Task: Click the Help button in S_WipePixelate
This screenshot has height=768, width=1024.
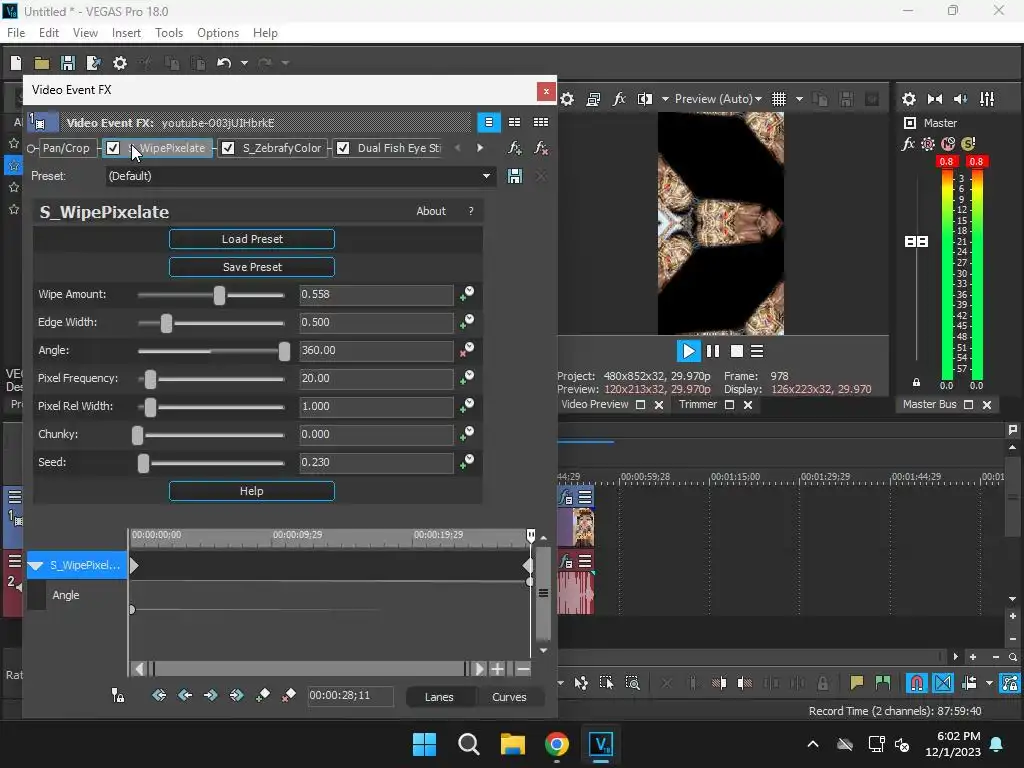Action: click(251, 491)
